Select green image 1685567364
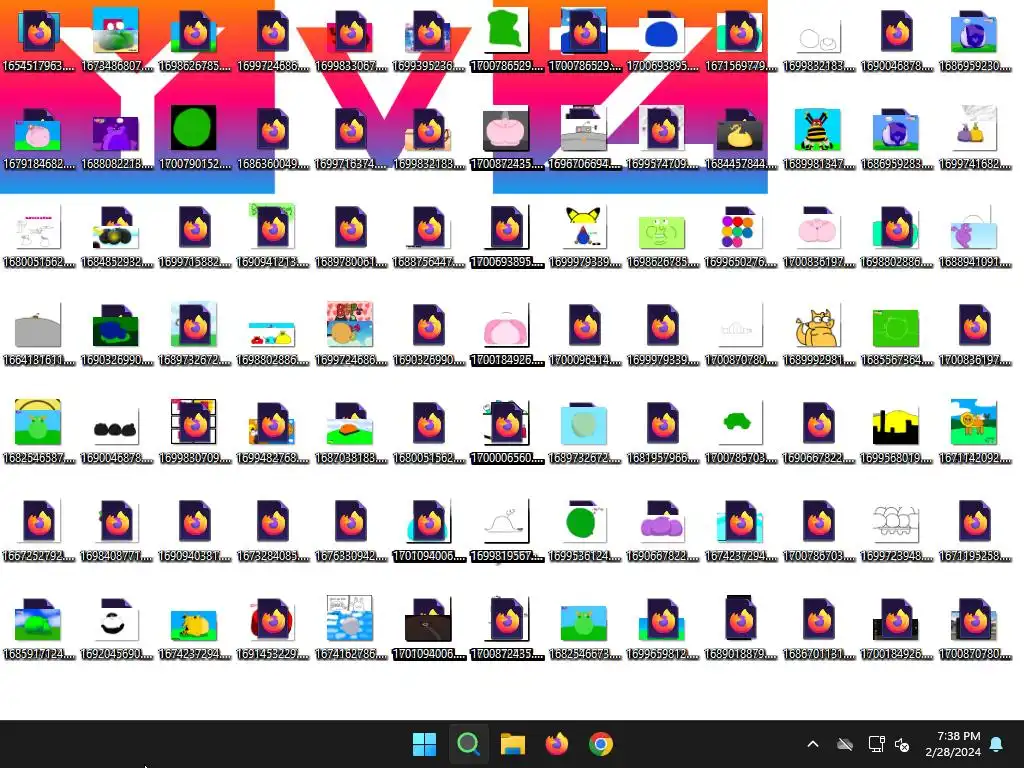This screenshot has width=1024, height=768. (897, 334)
